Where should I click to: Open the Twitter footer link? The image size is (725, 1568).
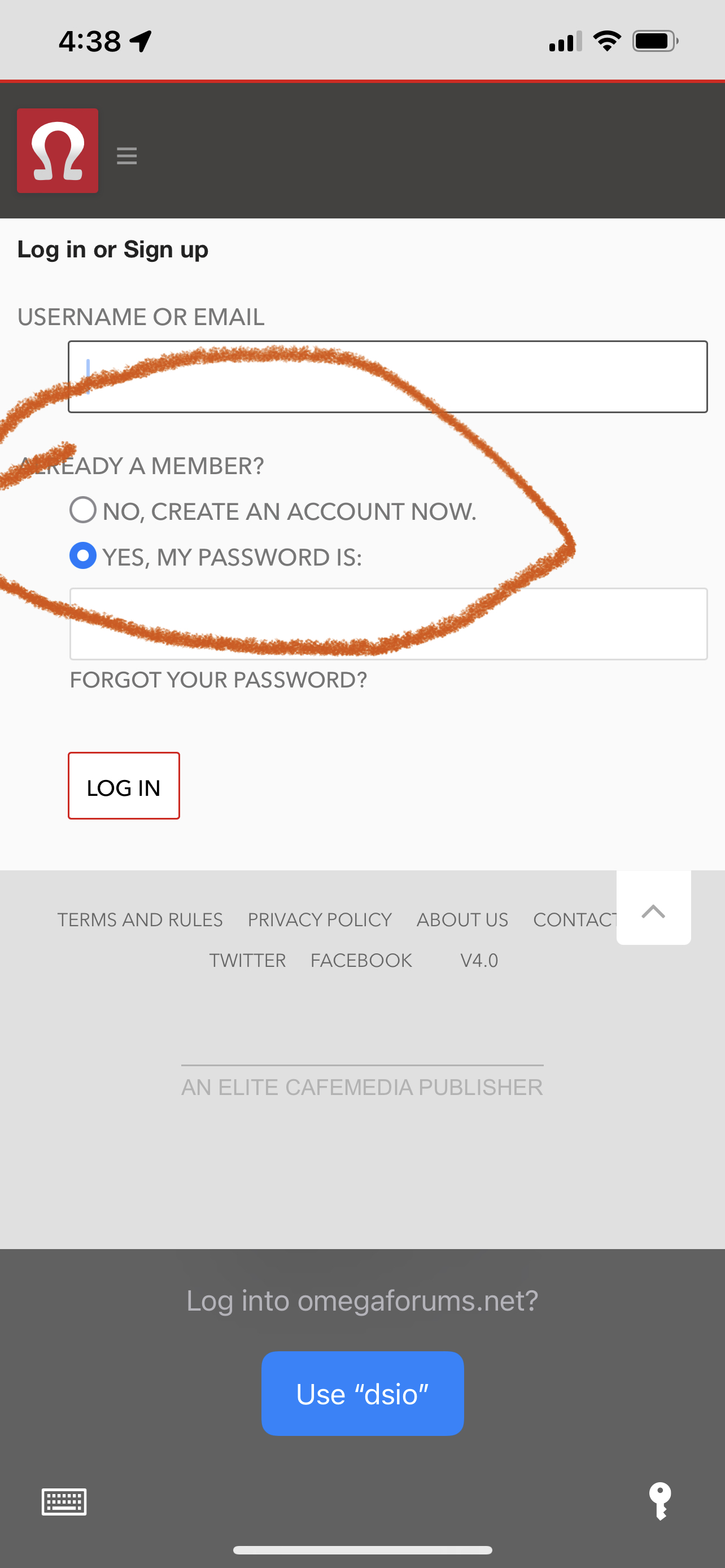point(247,961)
